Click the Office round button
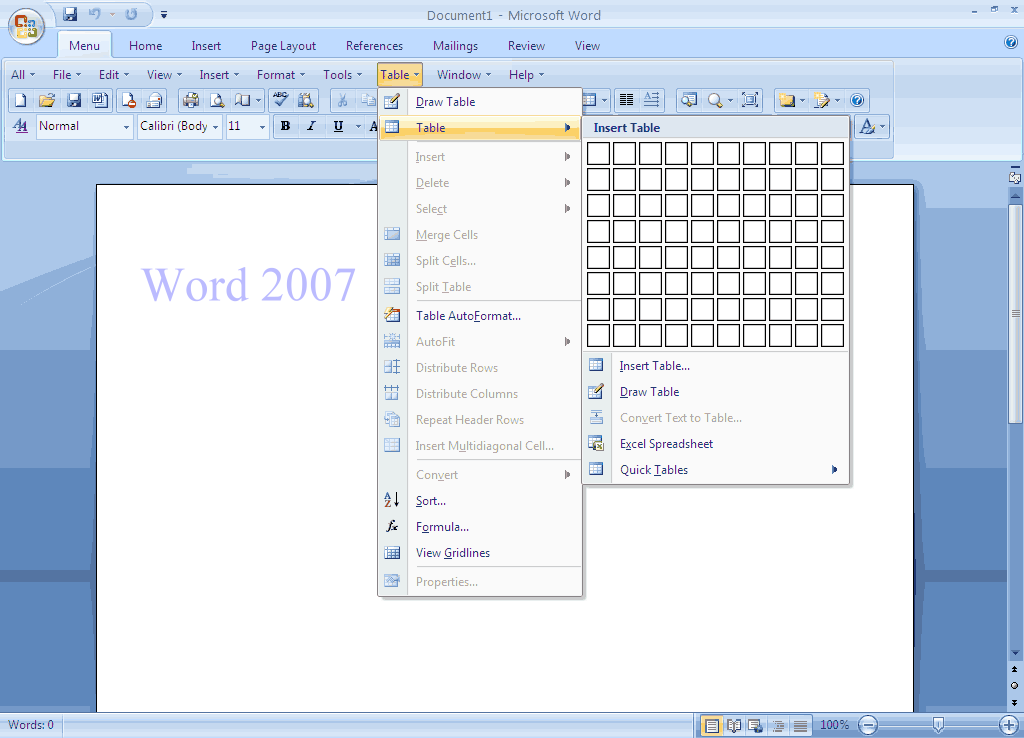 pyautogui.click(x=26, y=26)
